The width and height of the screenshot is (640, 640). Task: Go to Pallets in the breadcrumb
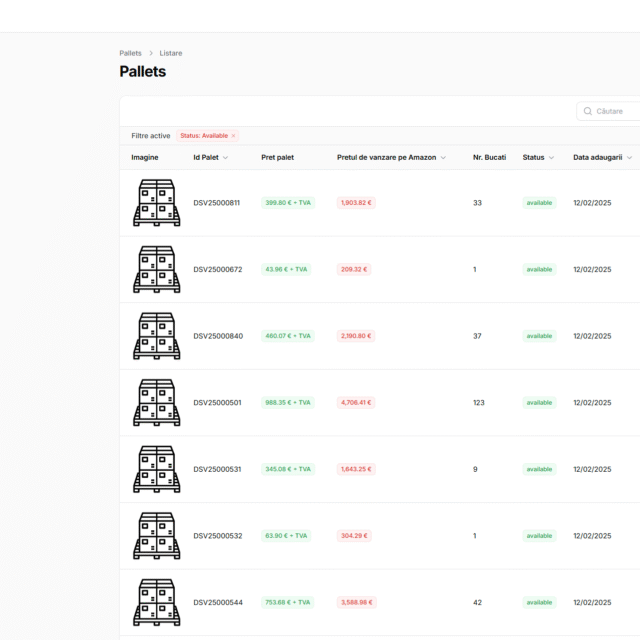(130, 53)
